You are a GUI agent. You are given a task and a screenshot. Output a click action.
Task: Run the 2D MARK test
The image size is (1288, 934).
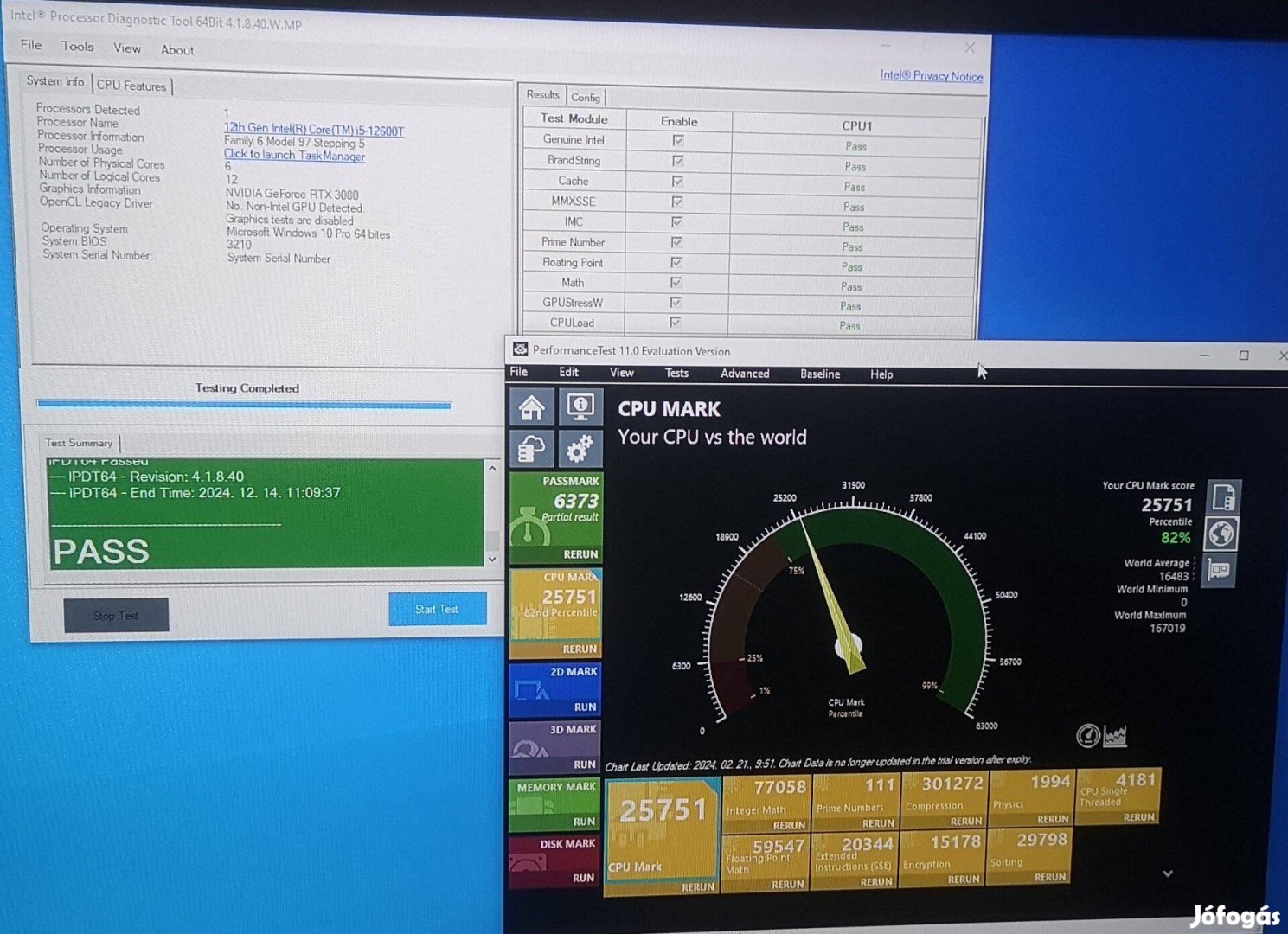tap(586, 707)
